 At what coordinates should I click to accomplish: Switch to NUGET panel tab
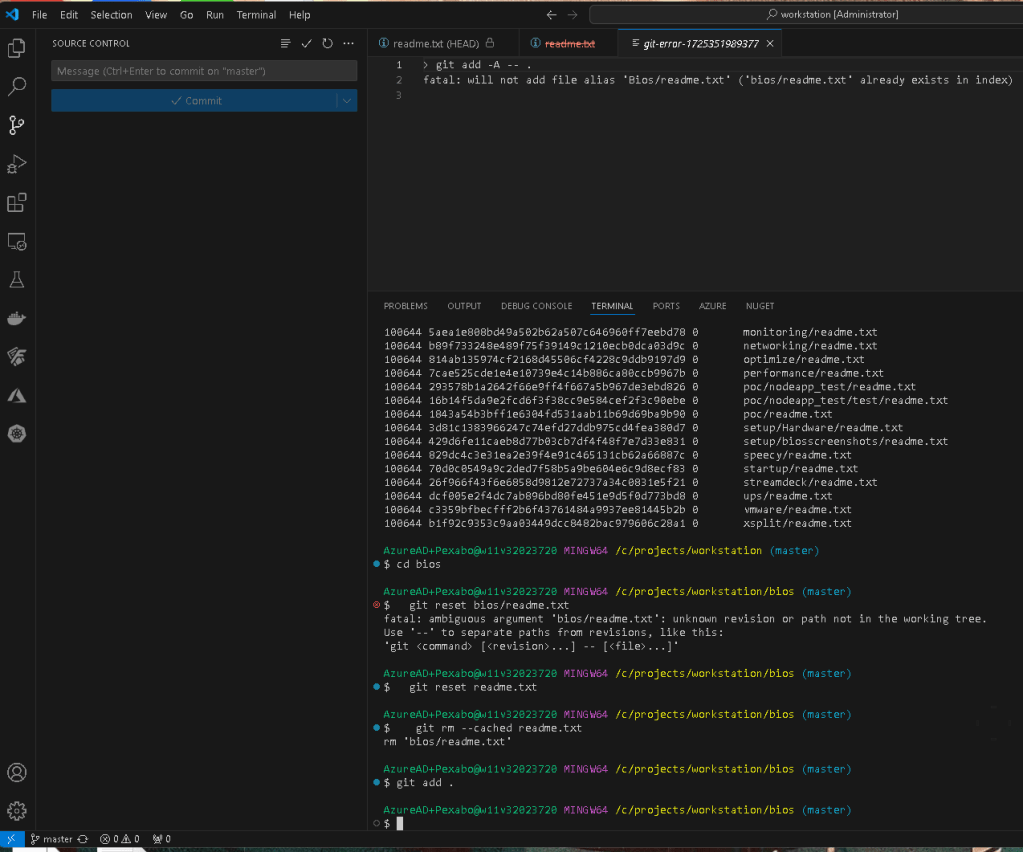pos(760,306)
